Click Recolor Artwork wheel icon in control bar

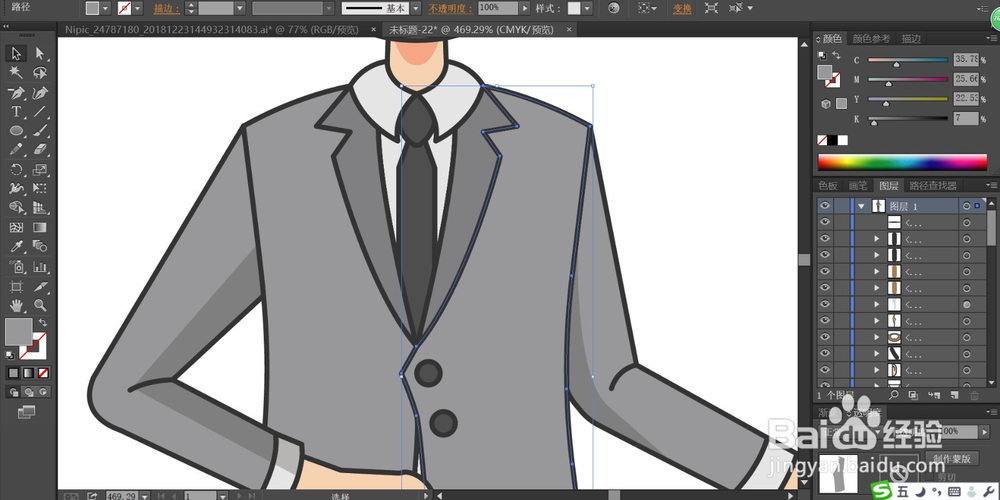(613, 8)
